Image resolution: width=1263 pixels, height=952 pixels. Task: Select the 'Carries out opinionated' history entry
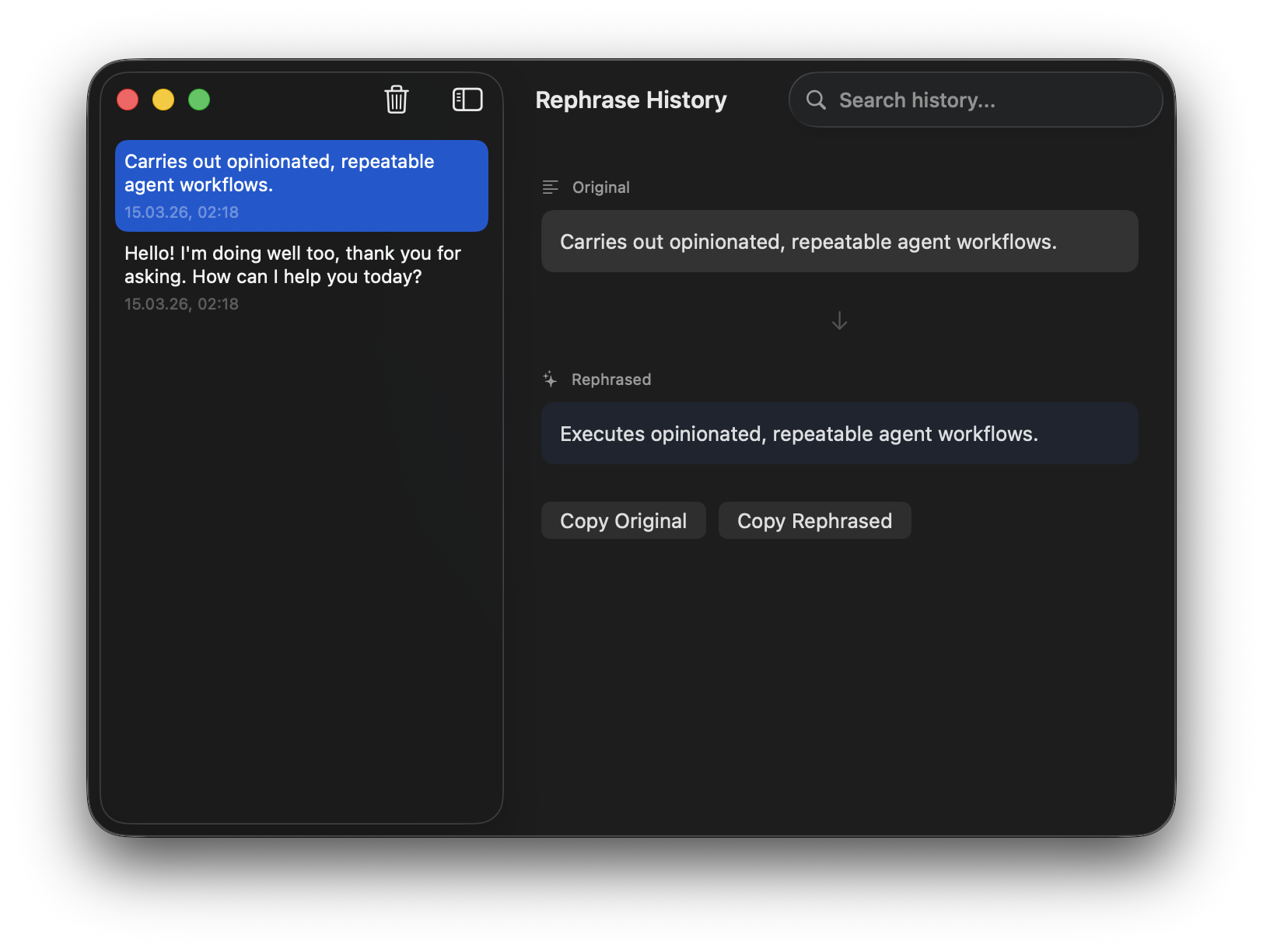click(302, 185)
